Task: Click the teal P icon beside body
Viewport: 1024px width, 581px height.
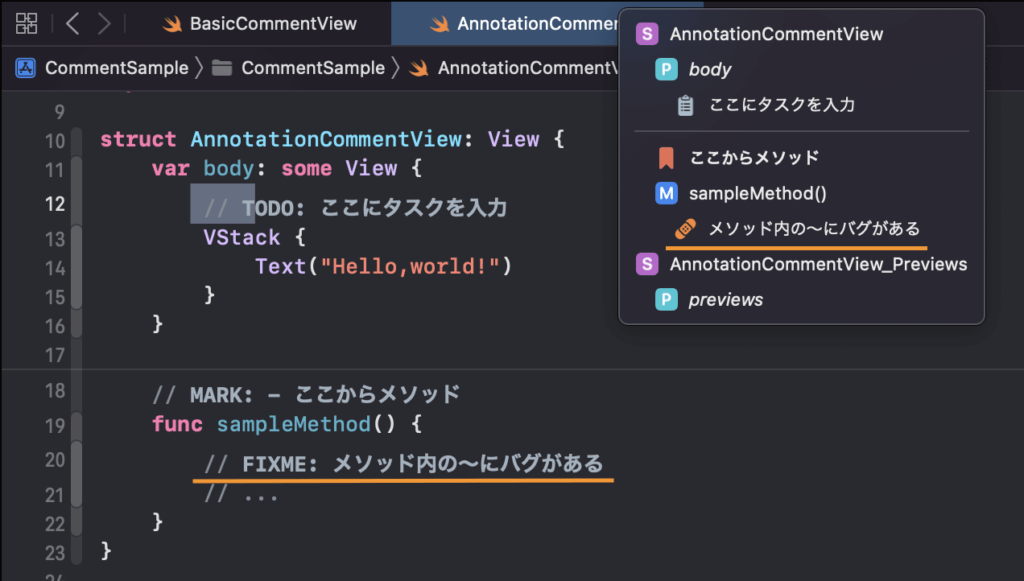Action: 666,69
